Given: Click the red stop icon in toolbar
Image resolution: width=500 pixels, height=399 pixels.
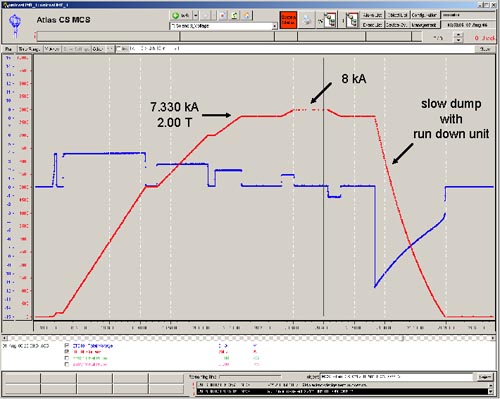Looking at the screenshot, I should tap(223, 15).
